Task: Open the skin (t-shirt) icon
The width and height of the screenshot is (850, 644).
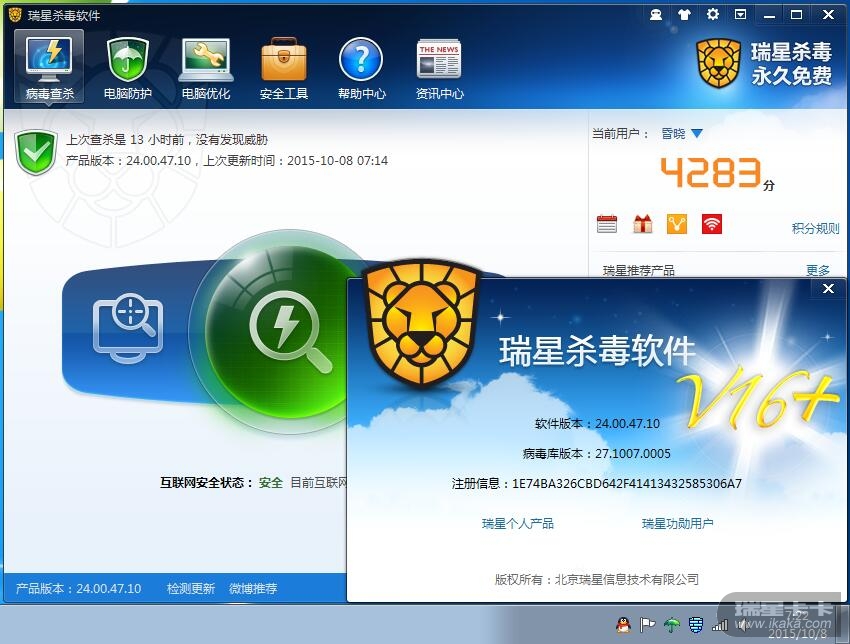Action: point(685,15)
